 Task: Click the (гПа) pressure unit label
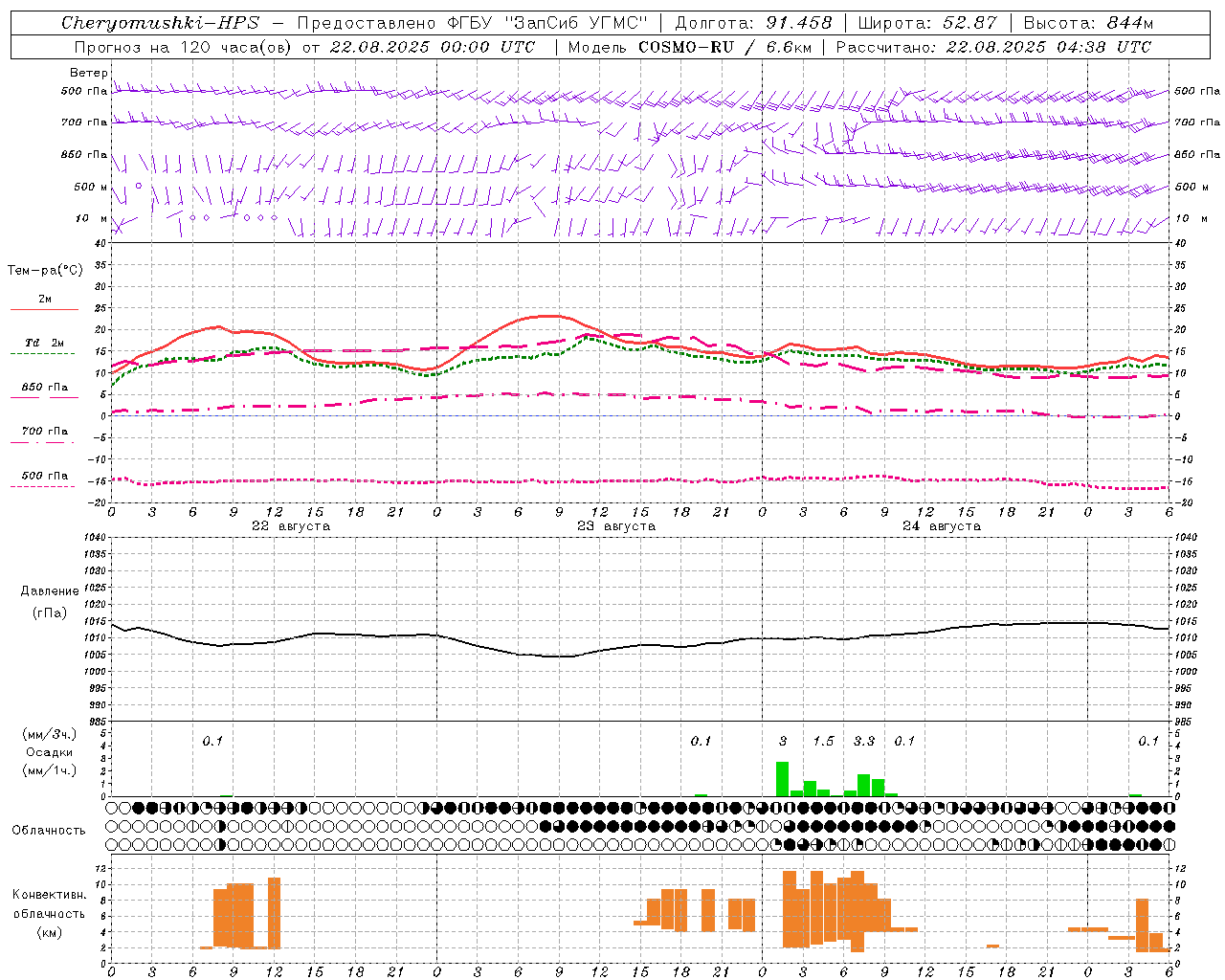[x=50, y=613]
